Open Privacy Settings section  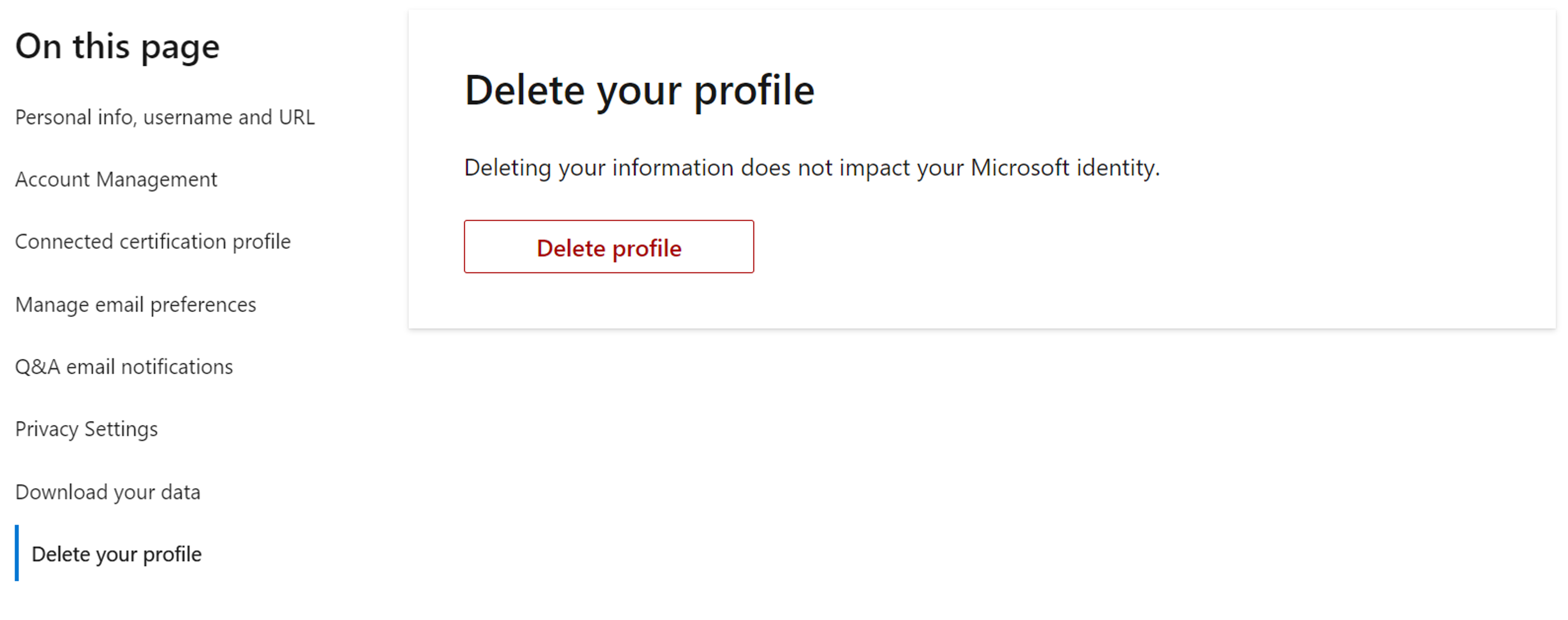(87, 429)
